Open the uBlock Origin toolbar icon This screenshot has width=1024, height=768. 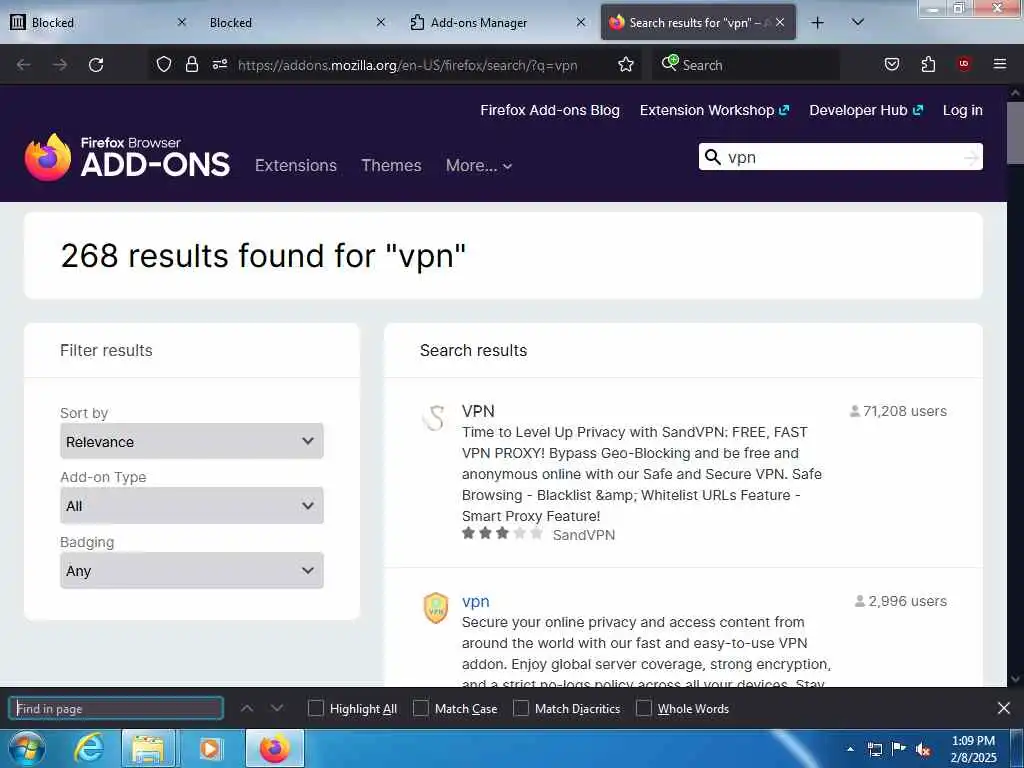[x=964, y=63]
